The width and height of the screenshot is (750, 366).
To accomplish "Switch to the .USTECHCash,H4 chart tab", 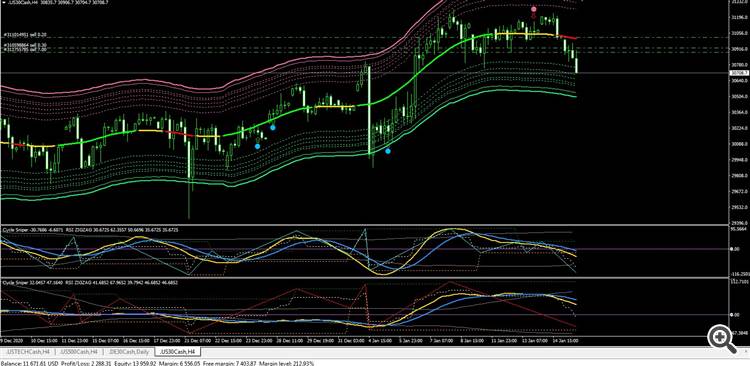I will coord(27,352).
